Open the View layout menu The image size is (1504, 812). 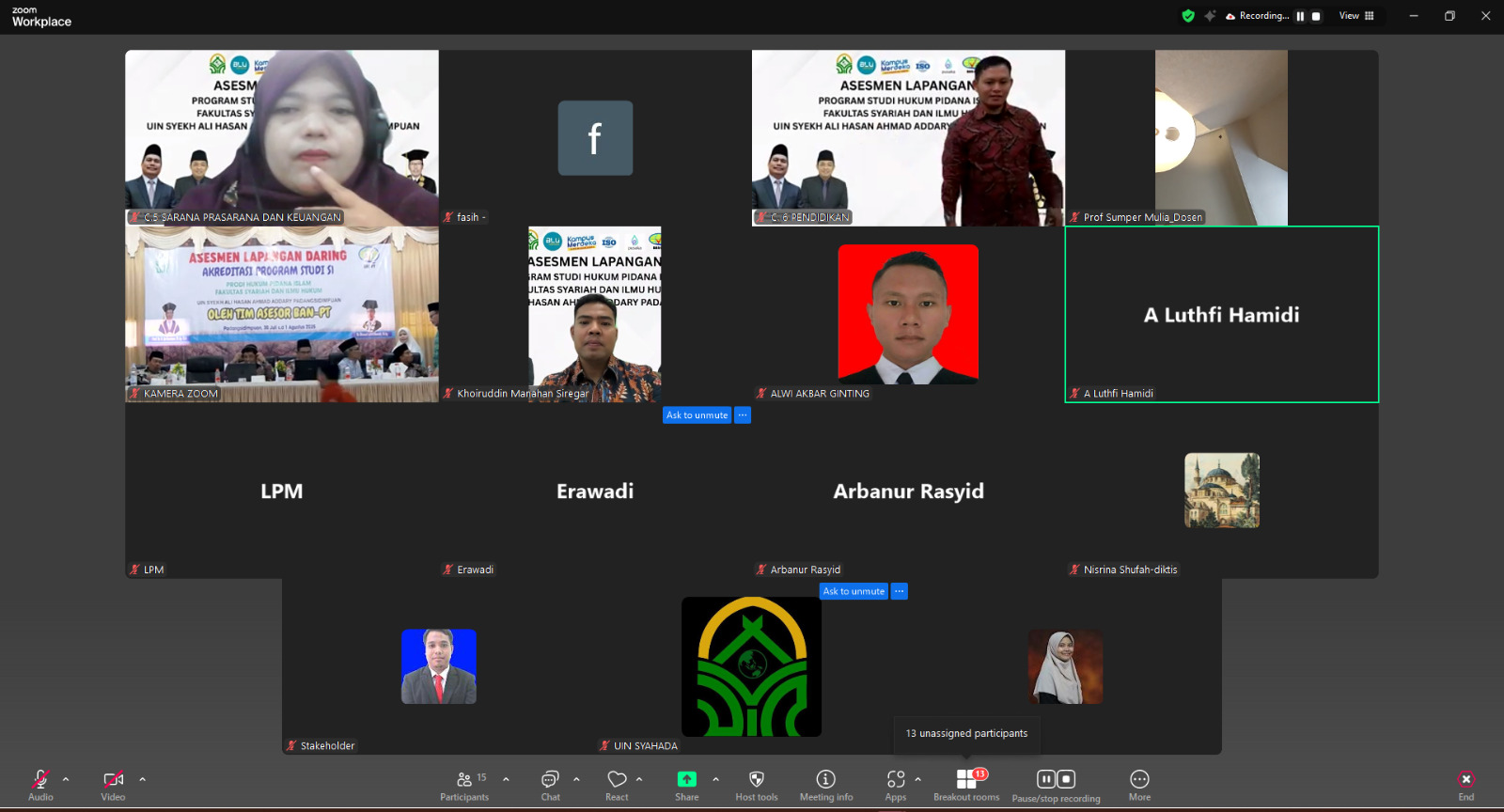coord(1356,16)
